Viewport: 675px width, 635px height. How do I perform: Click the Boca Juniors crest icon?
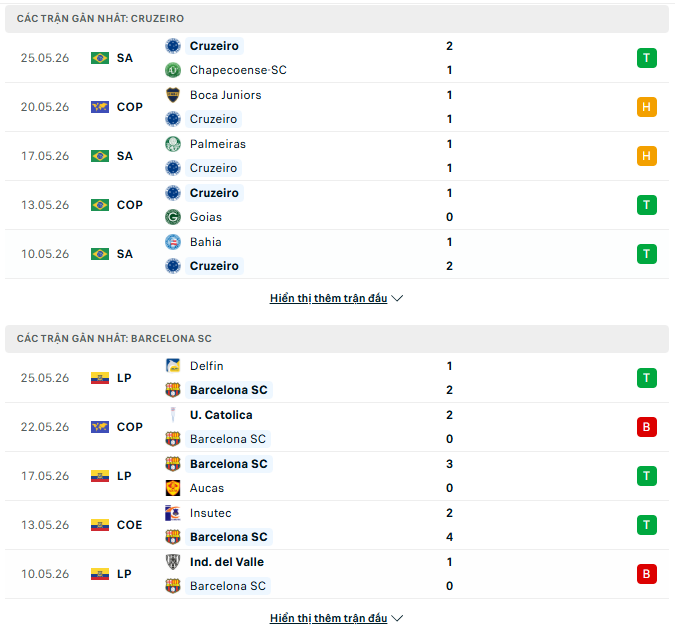(x=173, y=95)
